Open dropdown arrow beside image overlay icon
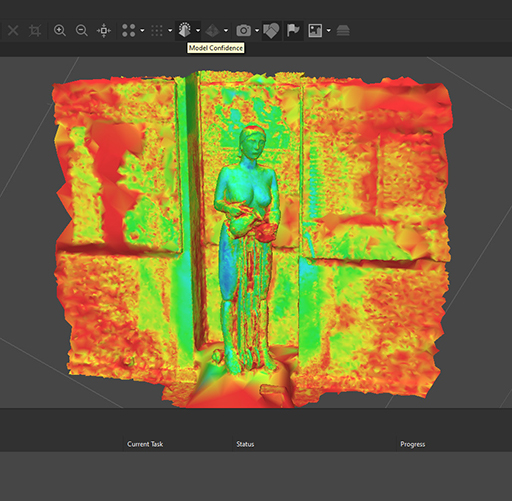 [x=329, y=31]
